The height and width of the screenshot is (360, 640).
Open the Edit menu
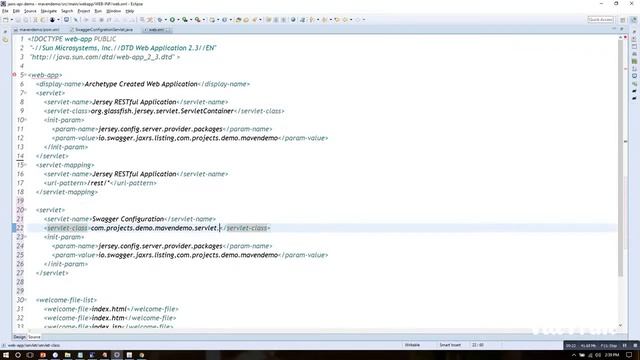16,11
